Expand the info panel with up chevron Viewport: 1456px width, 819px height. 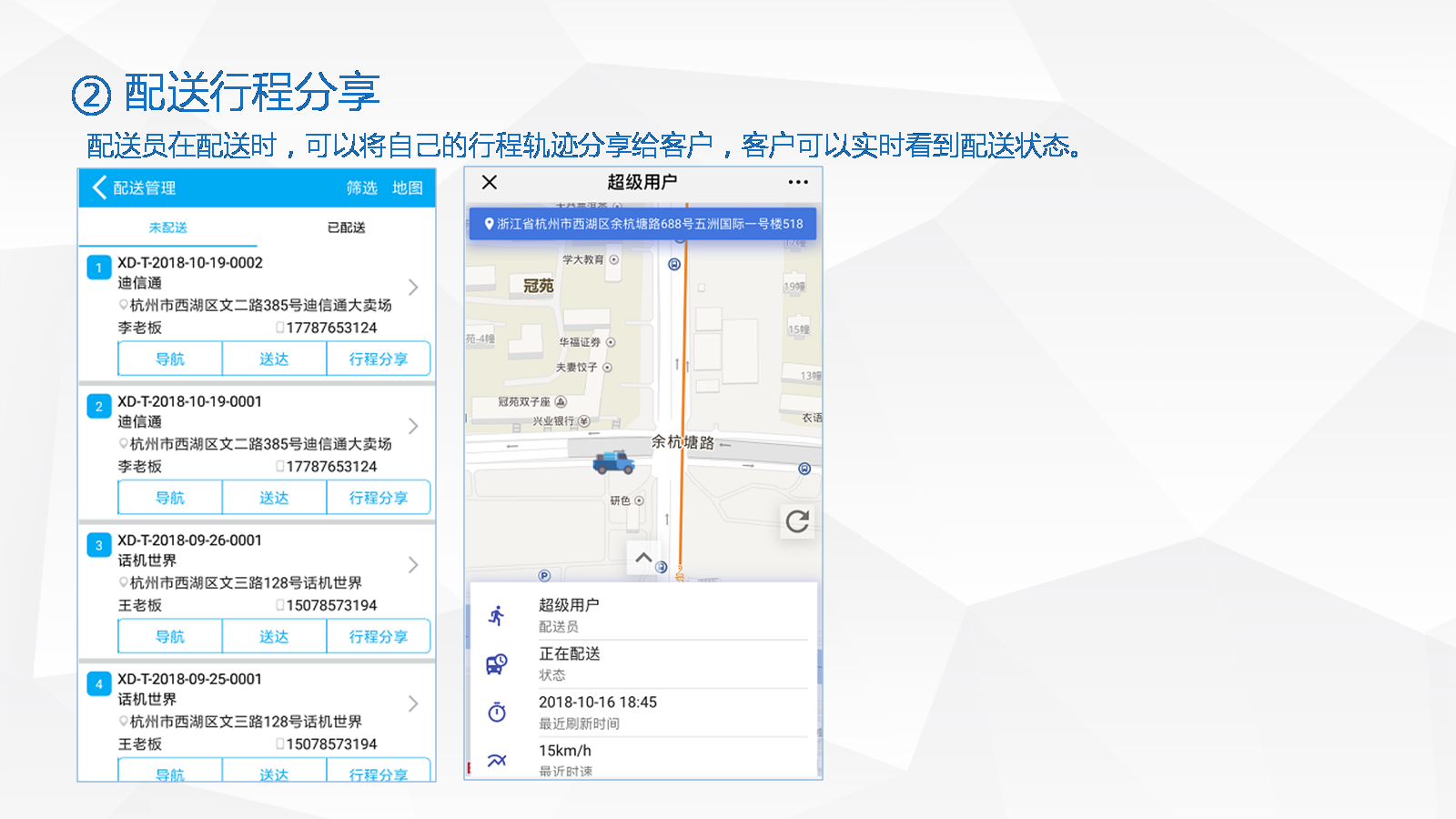coord(643,557)
